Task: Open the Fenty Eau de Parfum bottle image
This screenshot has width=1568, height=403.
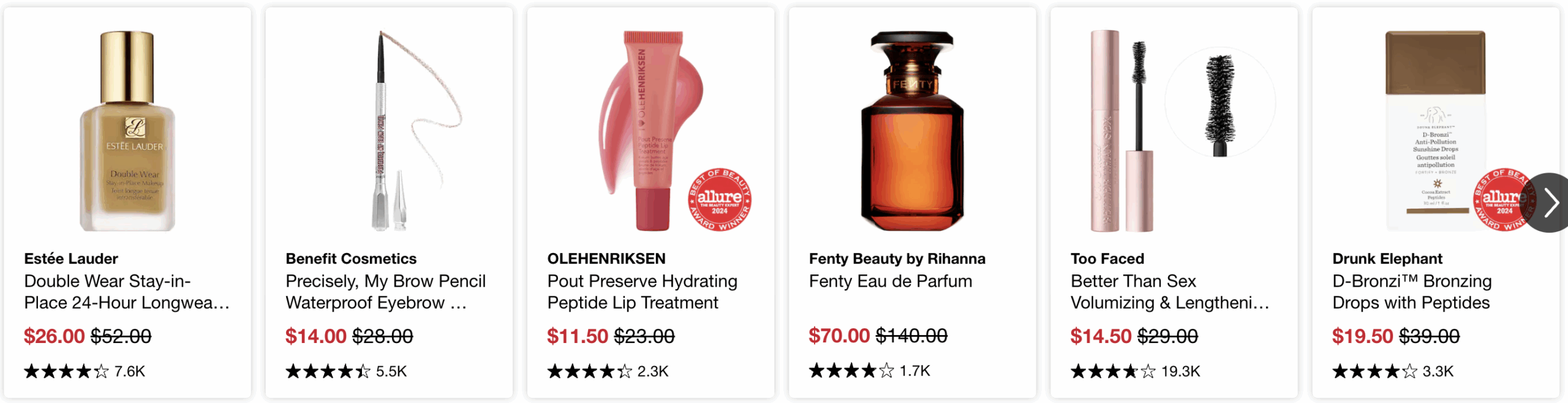Action: 912,131
